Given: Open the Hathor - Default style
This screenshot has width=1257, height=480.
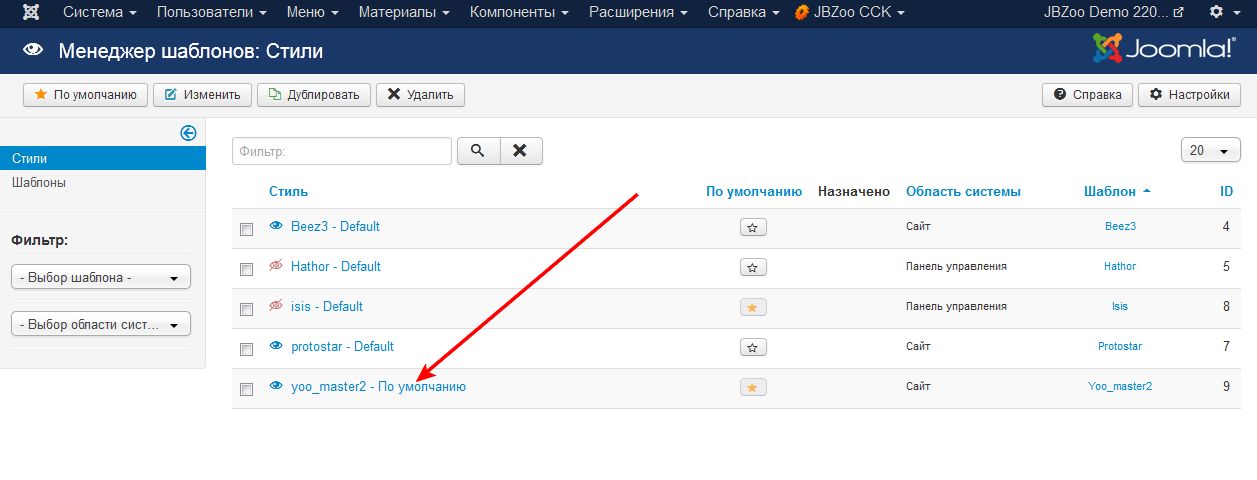Looking at the screenshot, I should pyautogui.click(x=336, y=266).
